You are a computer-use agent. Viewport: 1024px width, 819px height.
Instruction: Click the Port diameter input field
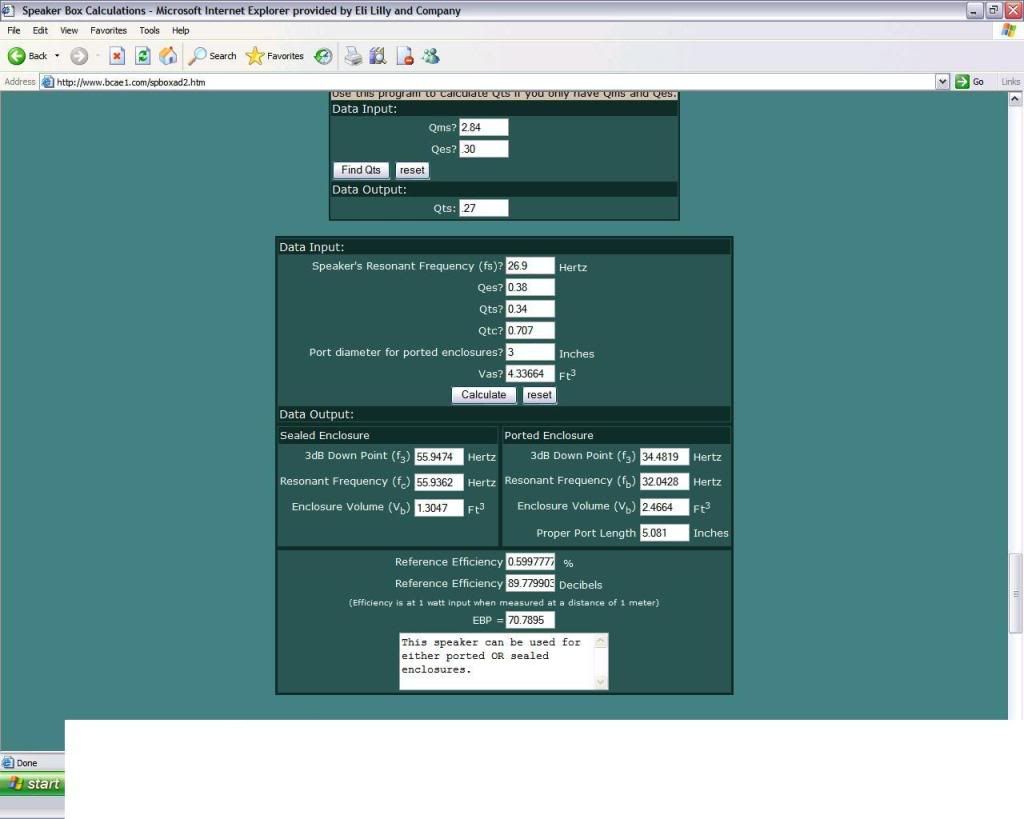[530, 352]
